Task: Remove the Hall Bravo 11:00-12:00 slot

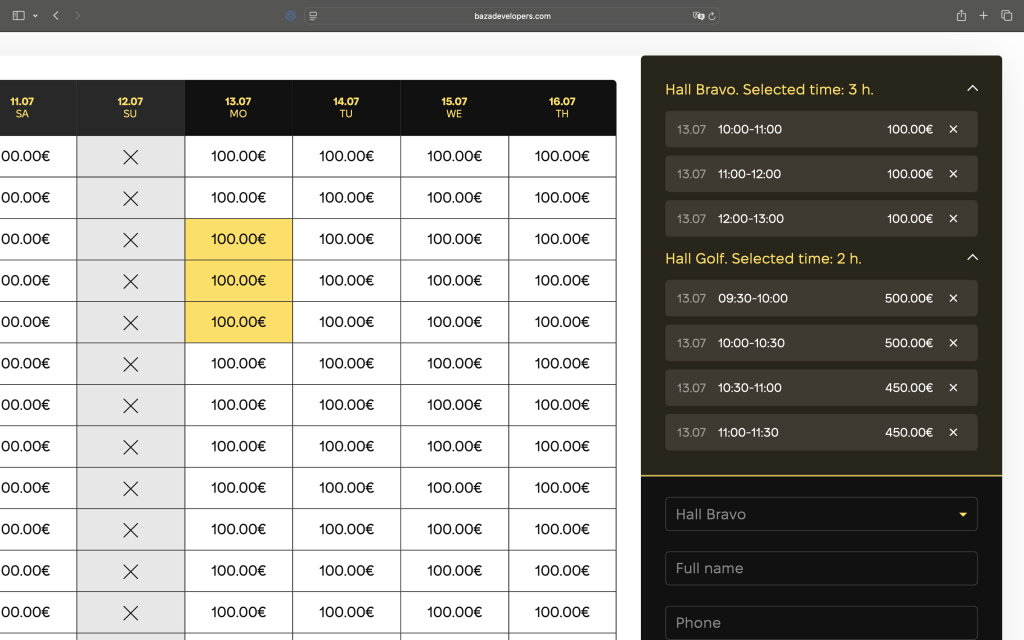Action: [953, 174]
